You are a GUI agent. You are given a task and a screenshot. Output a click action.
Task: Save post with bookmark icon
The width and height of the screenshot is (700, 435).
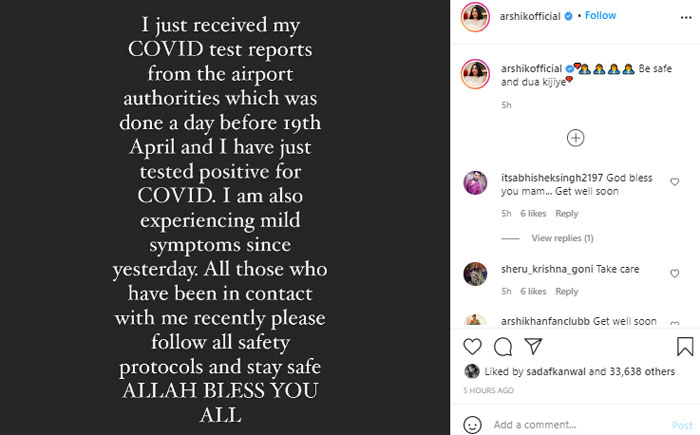685,346
